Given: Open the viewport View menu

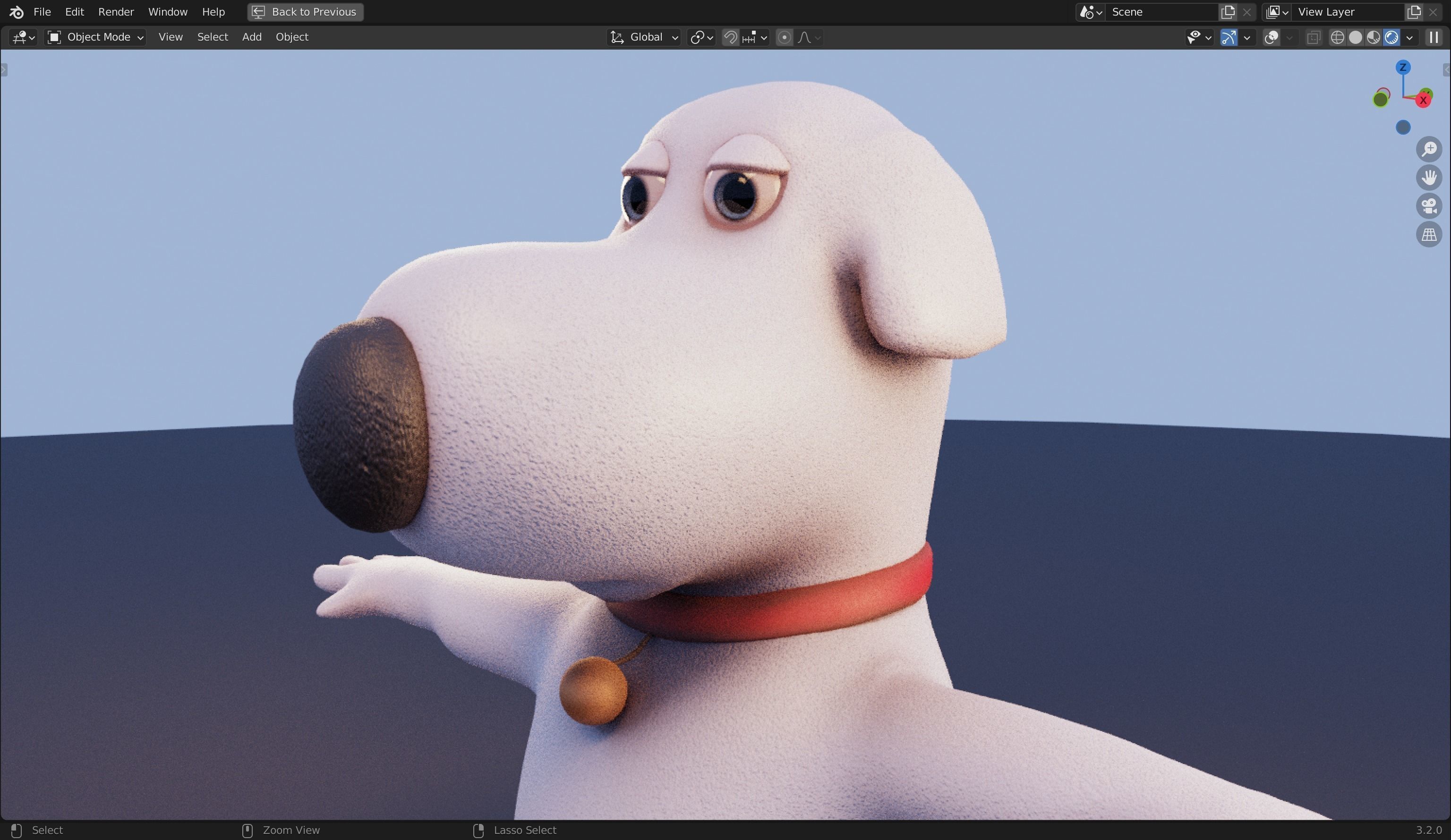Looking at the screenshot, I should click(171, 37).
